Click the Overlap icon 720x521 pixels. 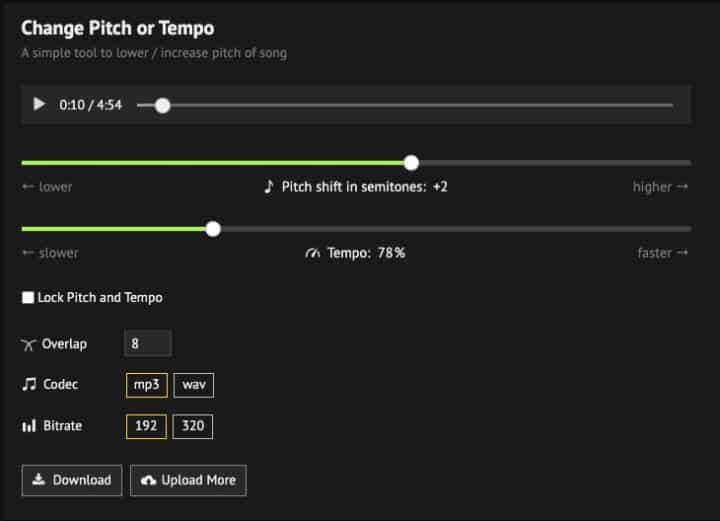click(28, 344)
